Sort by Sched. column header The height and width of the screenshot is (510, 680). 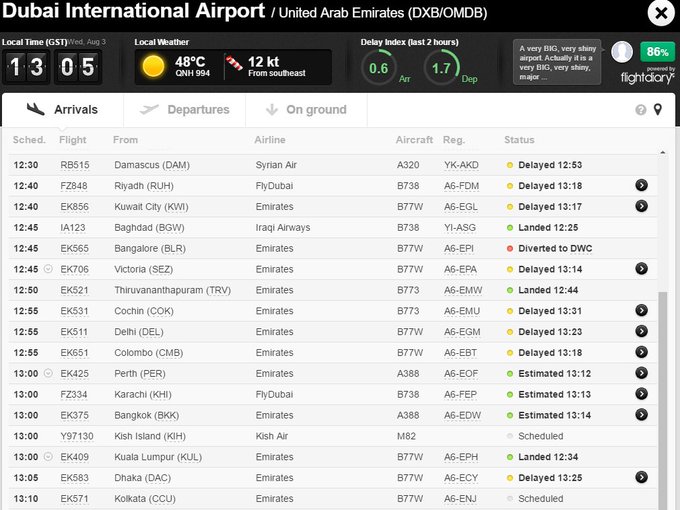point(29,140)
